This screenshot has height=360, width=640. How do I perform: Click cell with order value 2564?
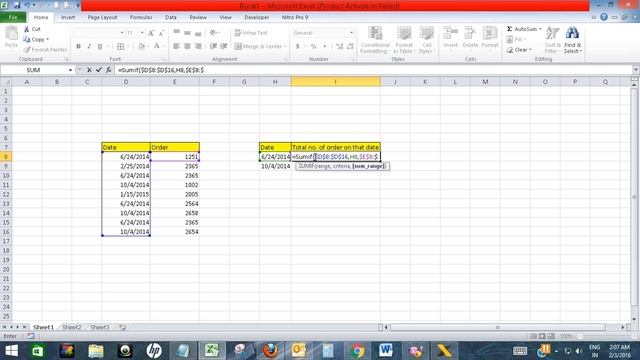175,204
